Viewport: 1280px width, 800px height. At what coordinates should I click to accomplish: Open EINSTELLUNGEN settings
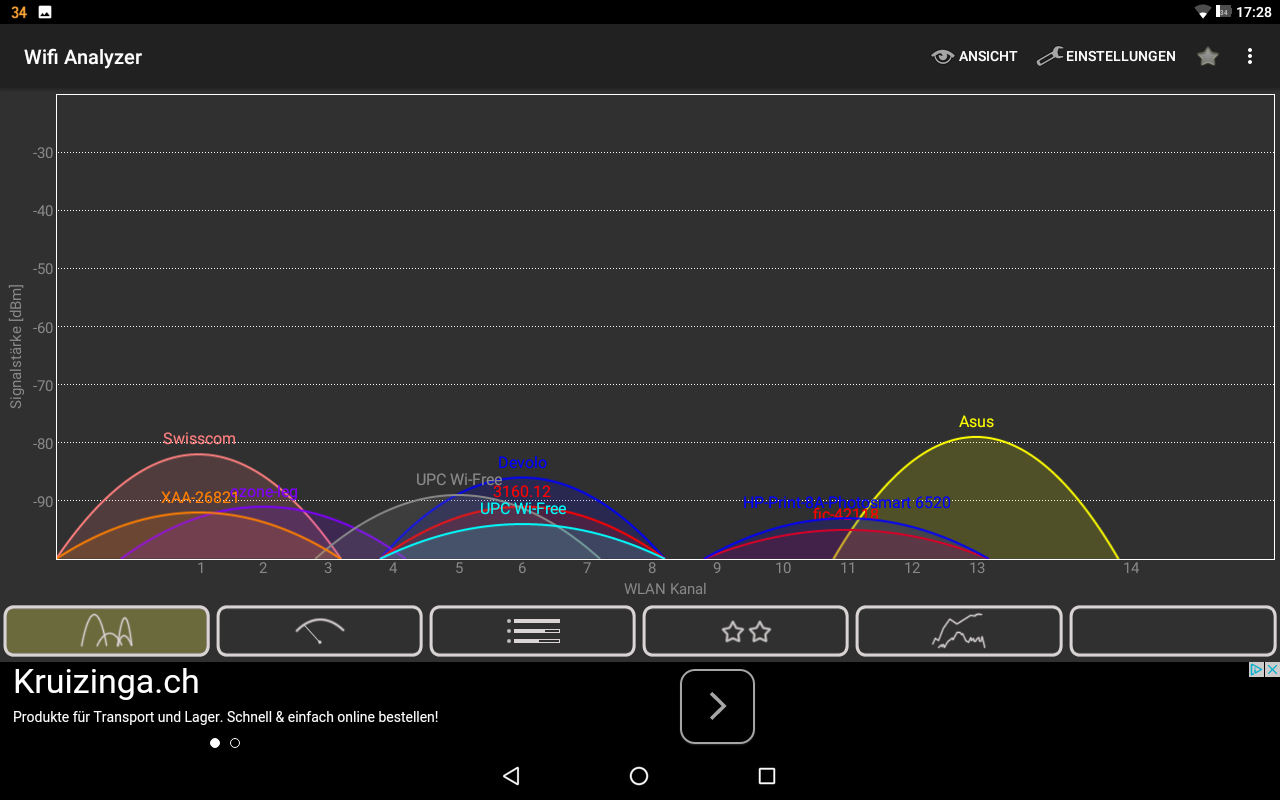pos(1106,57)
